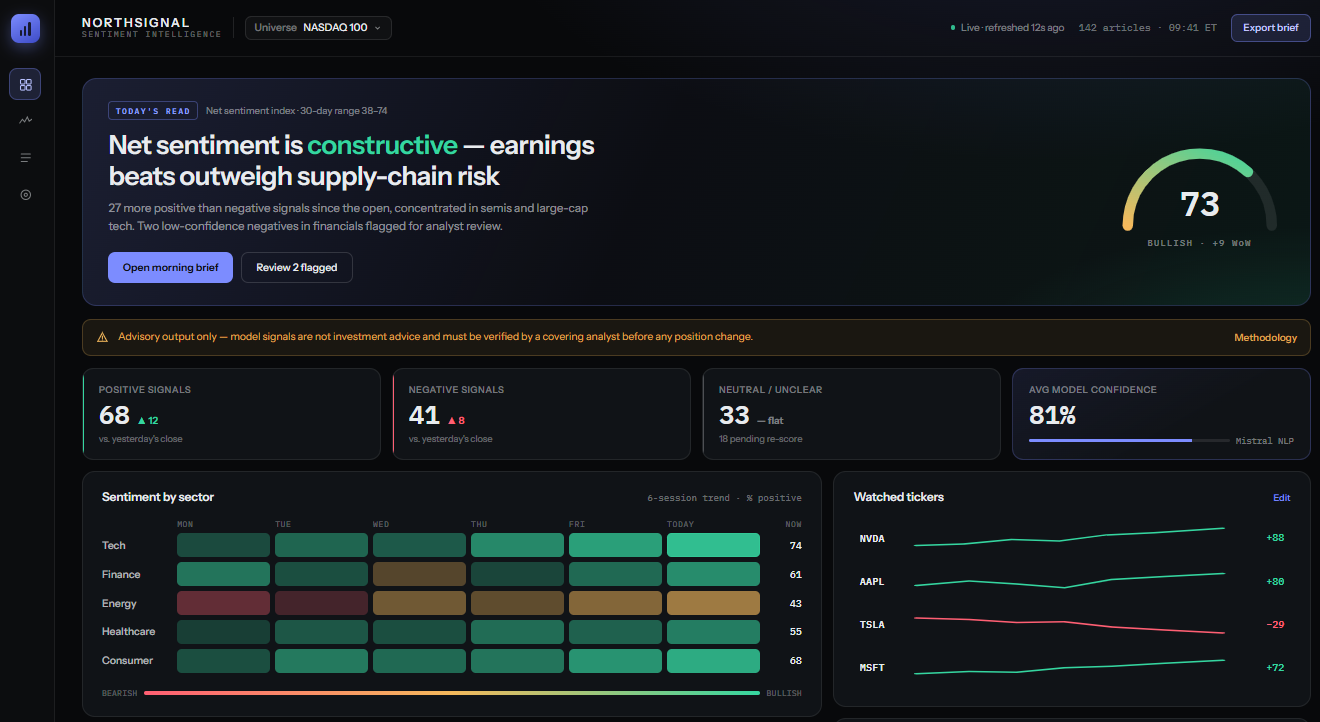The width and height of the screenshot is (1320, 722).
Task: Click Edit in Watched tickers
Action: click(1281, 498)
